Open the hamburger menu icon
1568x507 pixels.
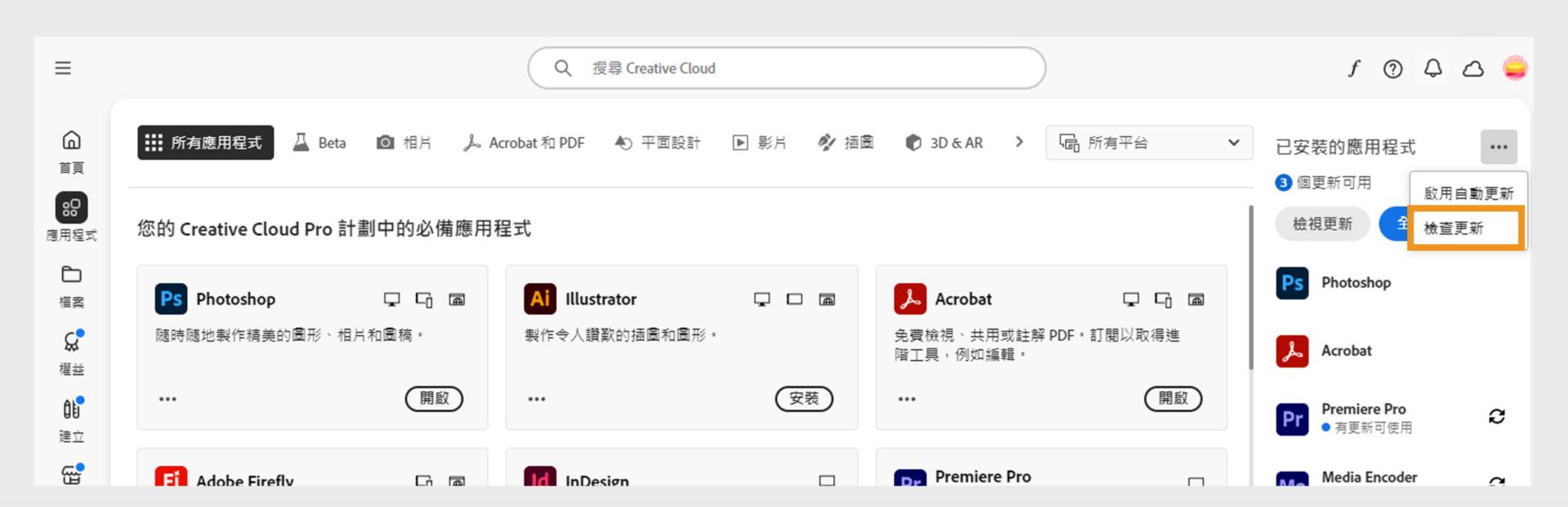(63, 68)
